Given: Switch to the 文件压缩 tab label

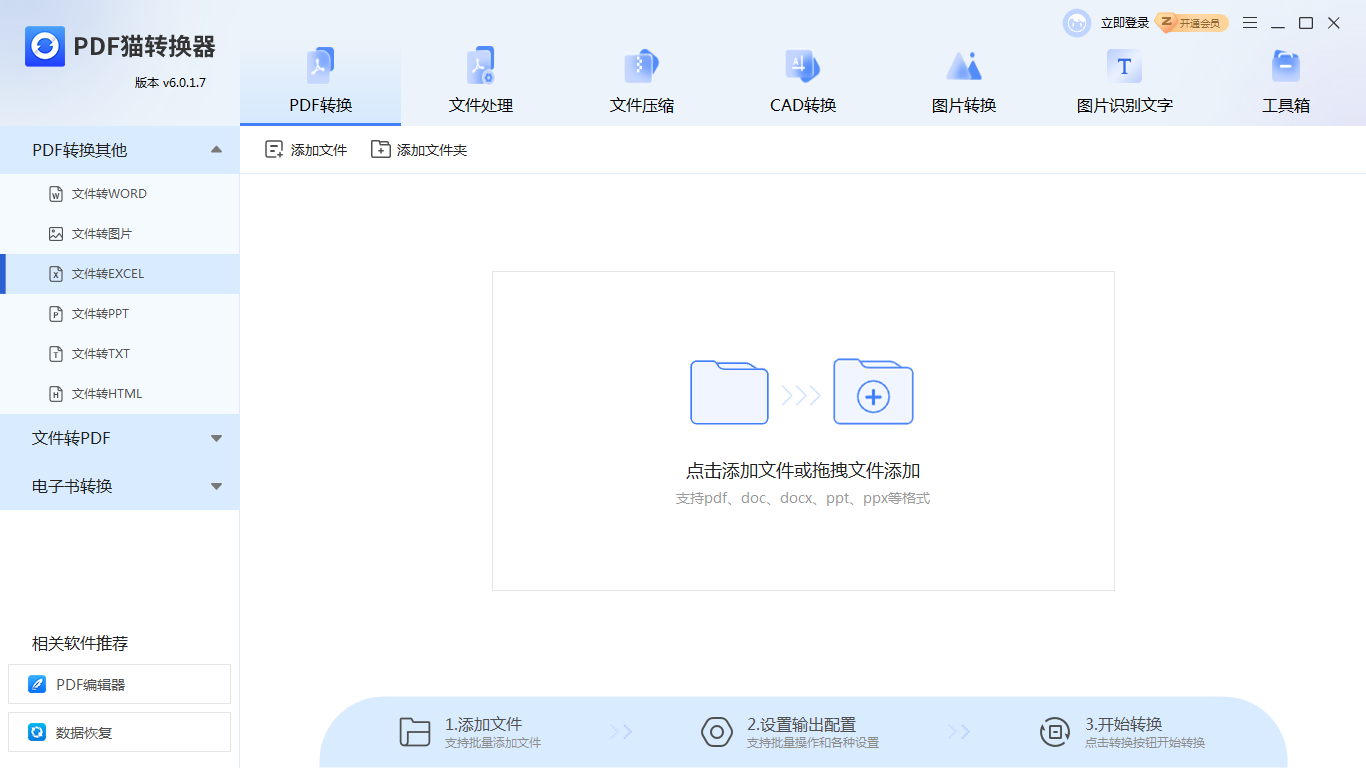Looking at the screenshot, I should click(642, 105).
